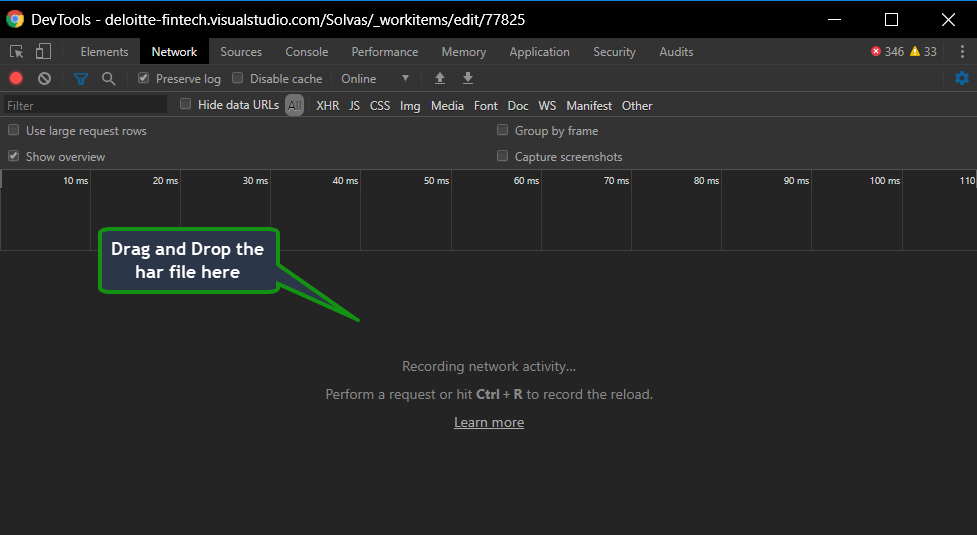Click the 50 ms mark on the overview timeline
The height and width of the screenshot is (535, 977).
point(436,181)
